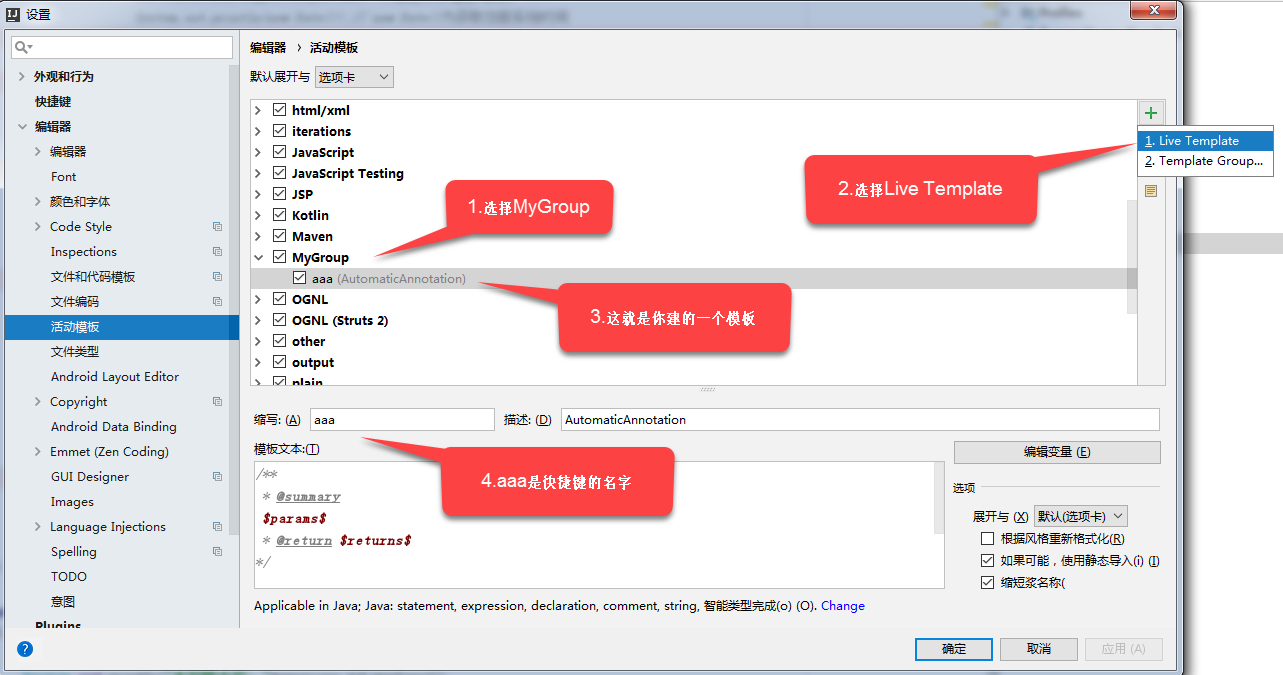This screenshot has height=675, width=1283.
Task: Click the project-level icon beside Language Injections
Action: pos(217,527)
